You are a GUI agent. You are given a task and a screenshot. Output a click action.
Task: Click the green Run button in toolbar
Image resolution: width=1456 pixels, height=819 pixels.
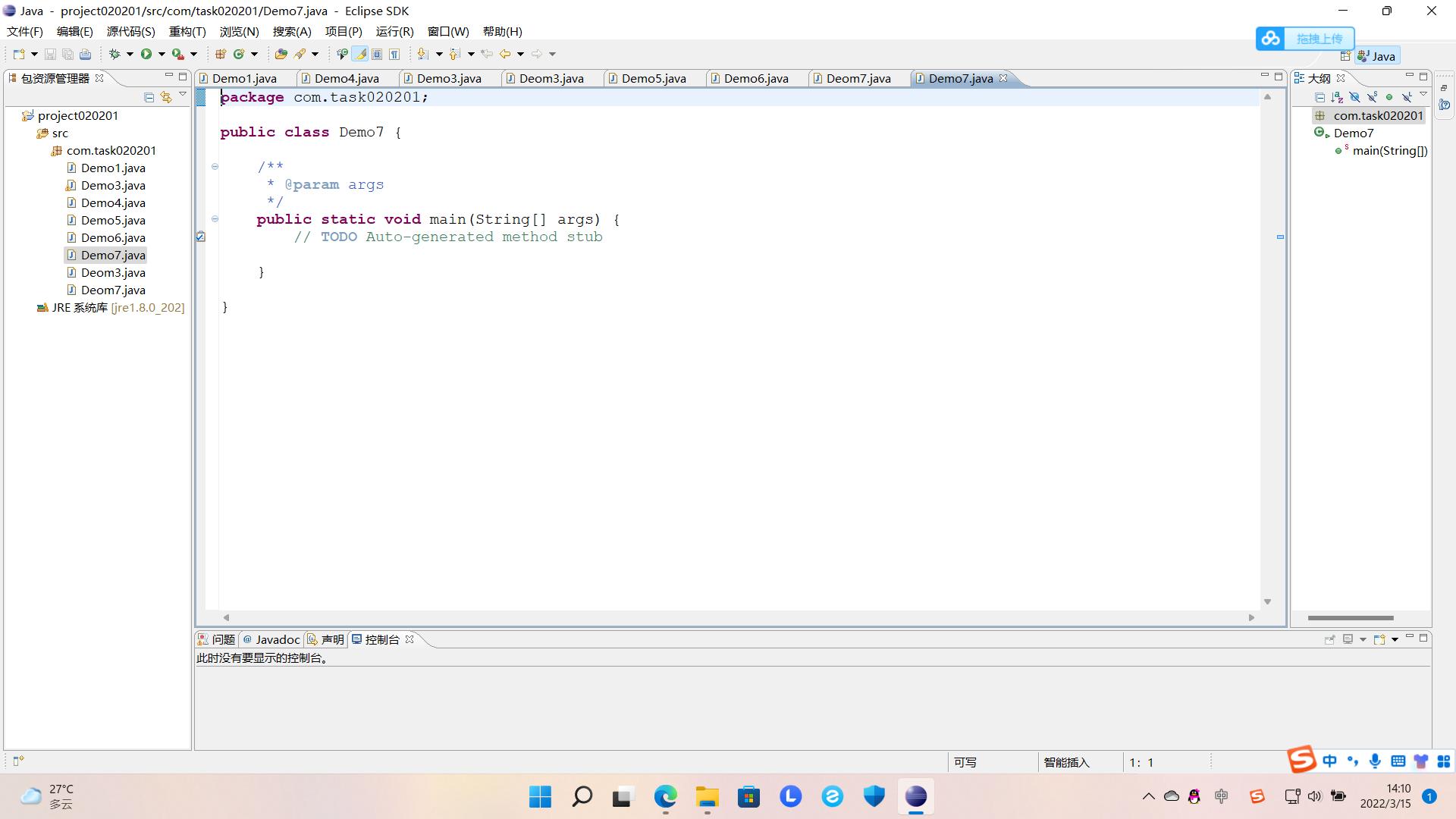pyautogui.click(x=146, y=54)
